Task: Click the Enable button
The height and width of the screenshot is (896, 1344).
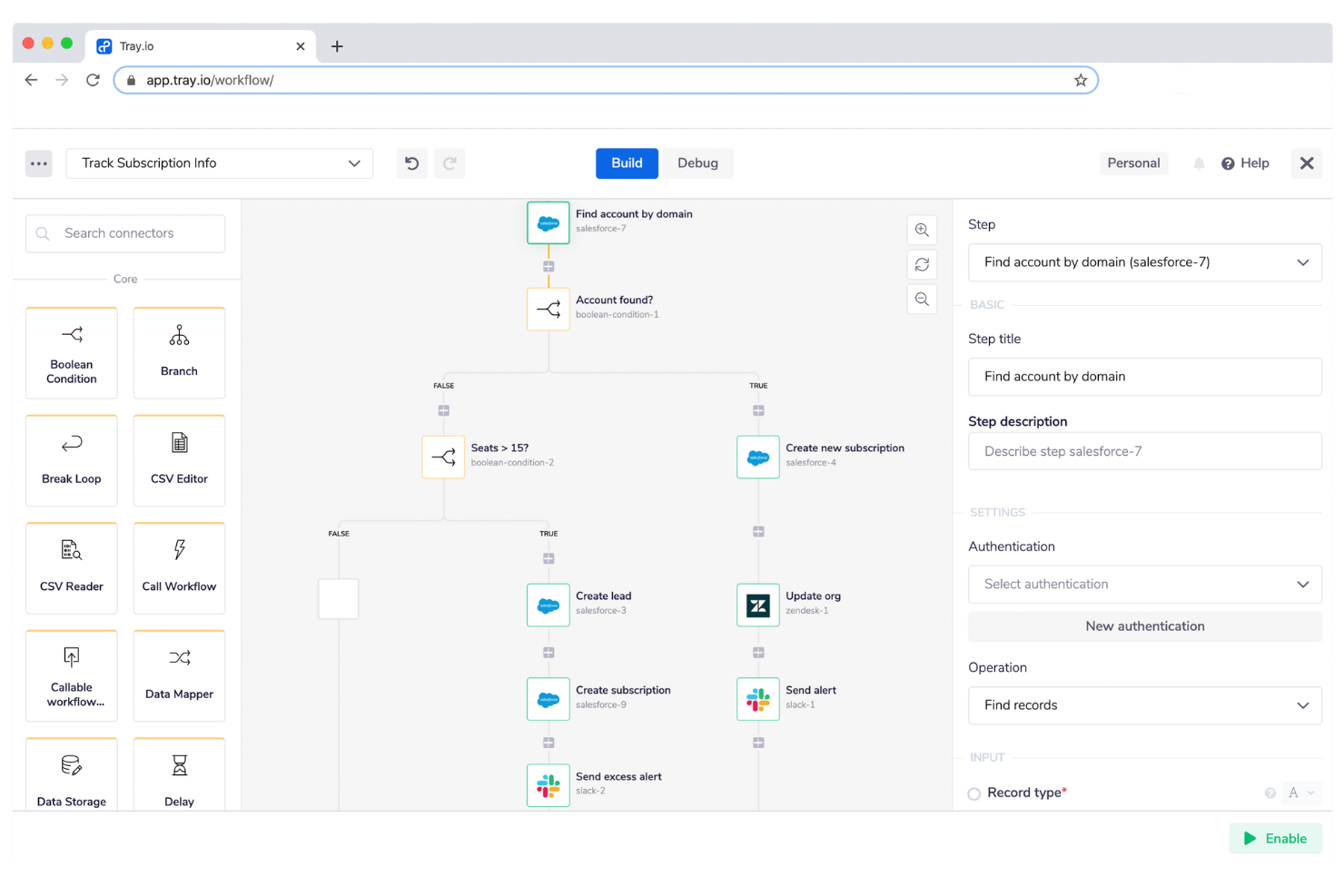Action: pos(1275,838)
